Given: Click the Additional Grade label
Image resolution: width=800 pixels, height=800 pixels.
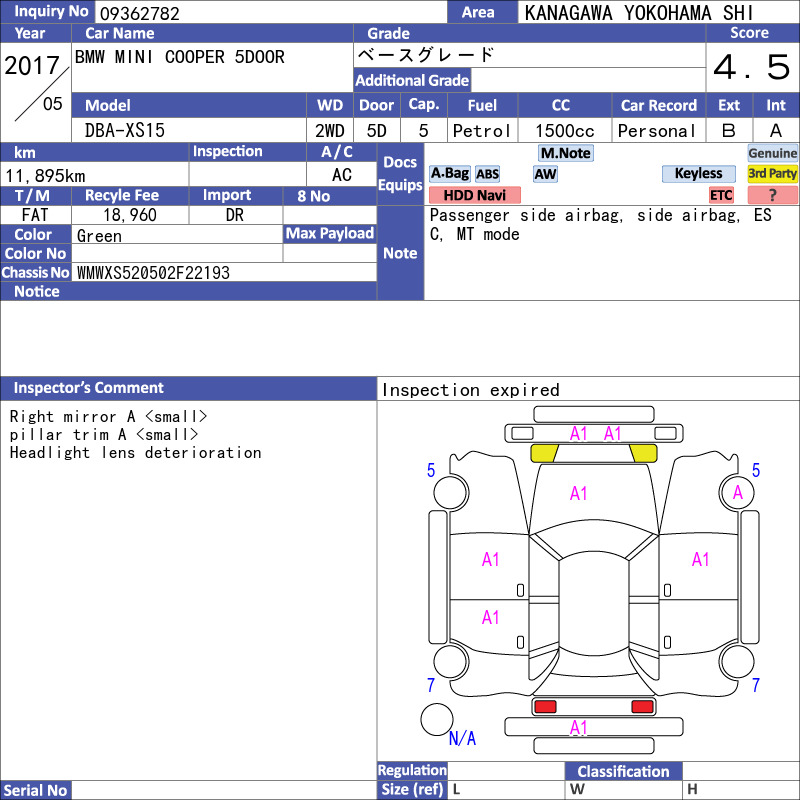Looking at the screenshot, I should 412,80.
